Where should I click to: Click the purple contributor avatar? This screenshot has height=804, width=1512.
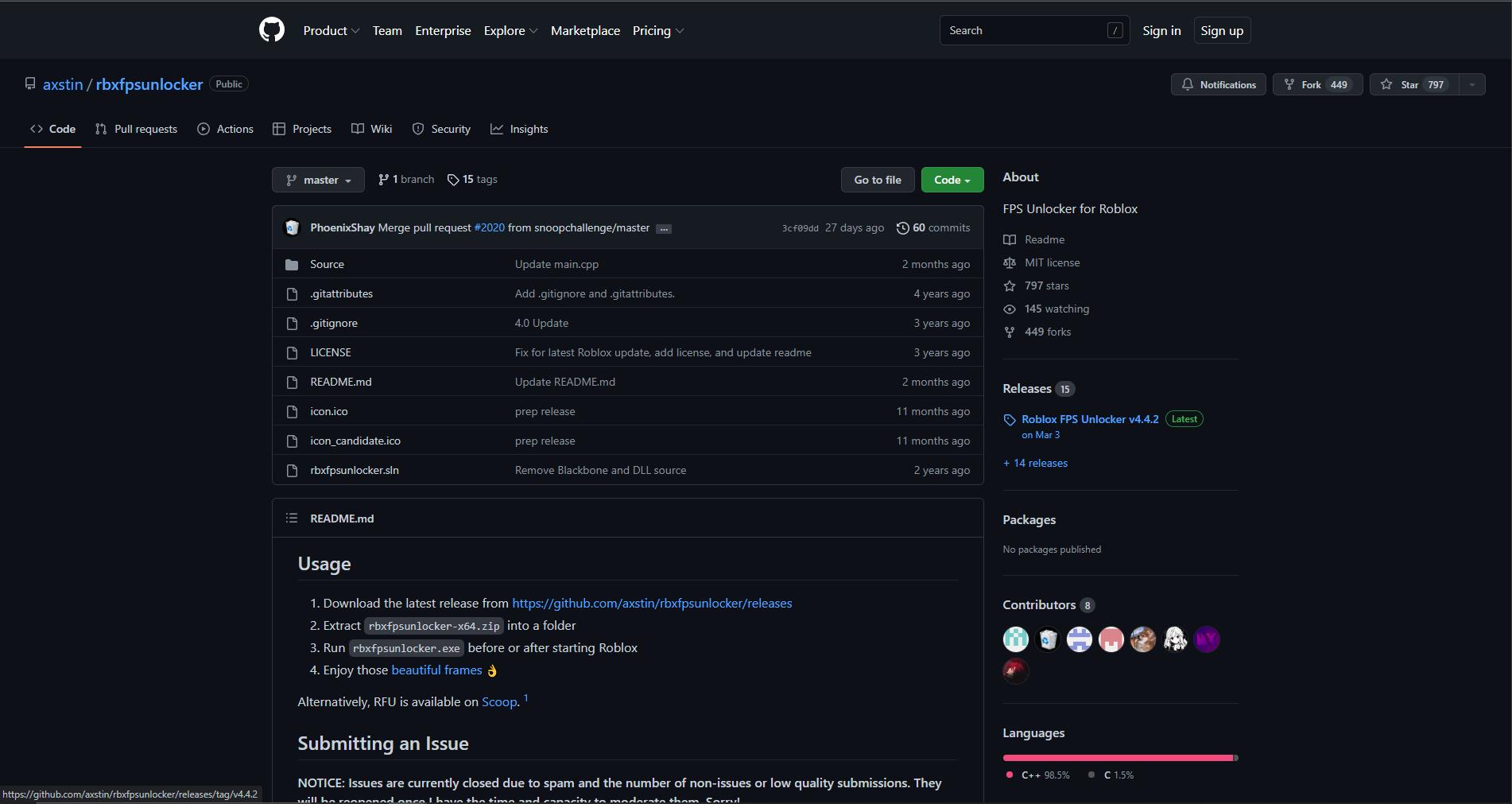1207,639
